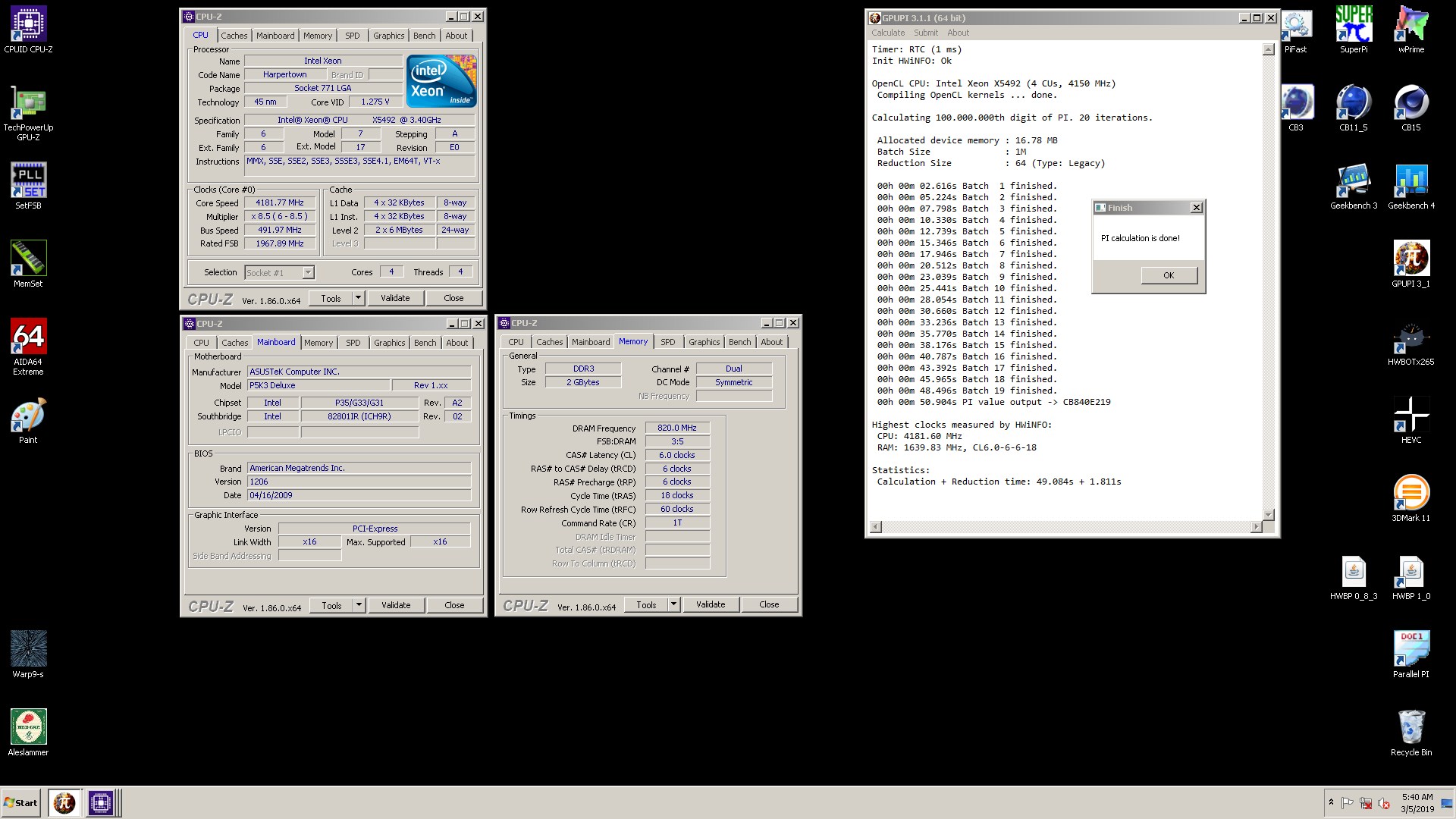Open the About menu in GPUPI
1456x819 pixels.
click(x=958, y=33)
